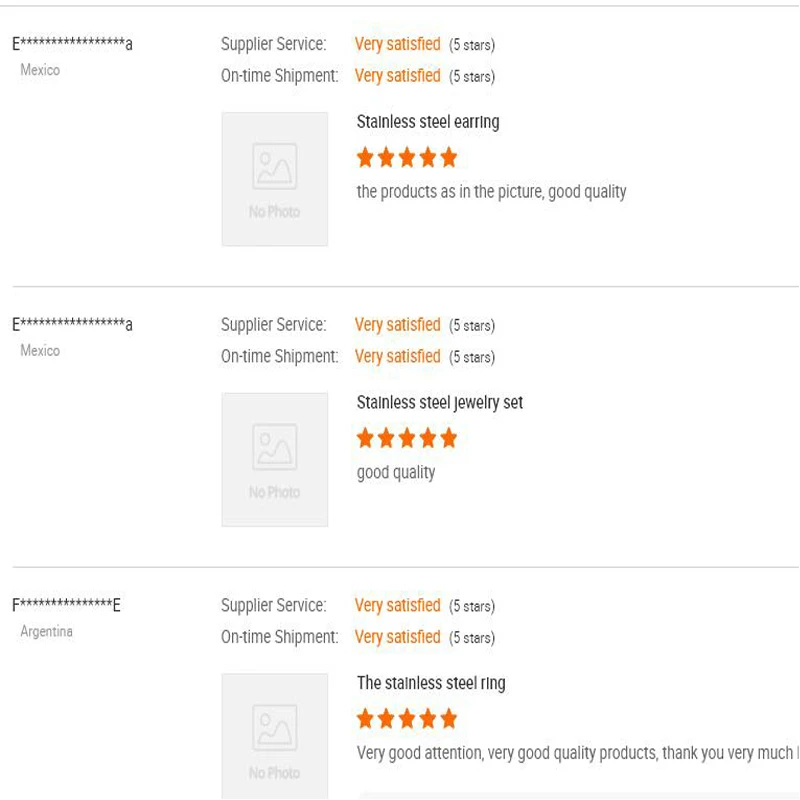Click the No Photo placeholder beside Stainless steel earring
This screenshot has height=800, width=800.
274,179
